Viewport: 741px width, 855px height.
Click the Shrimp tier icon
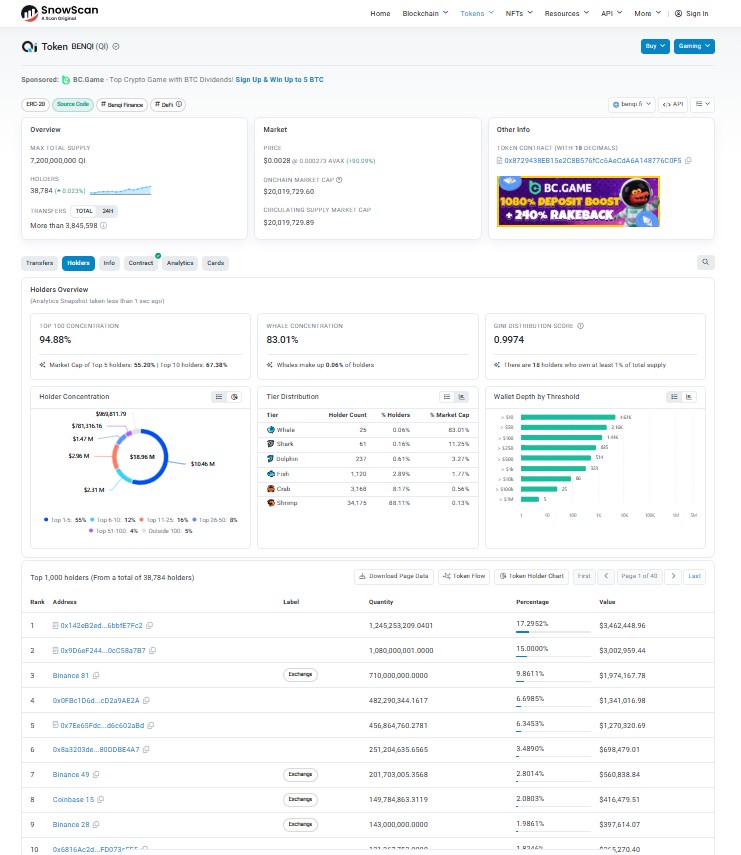(x=270, y=503)
